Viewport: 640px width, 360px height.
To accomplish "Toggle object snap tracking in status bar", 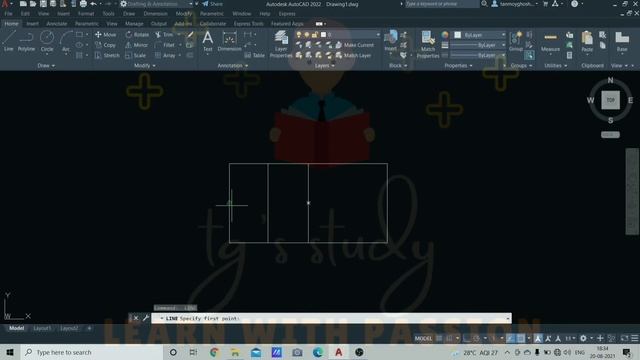I will [511, 338].
